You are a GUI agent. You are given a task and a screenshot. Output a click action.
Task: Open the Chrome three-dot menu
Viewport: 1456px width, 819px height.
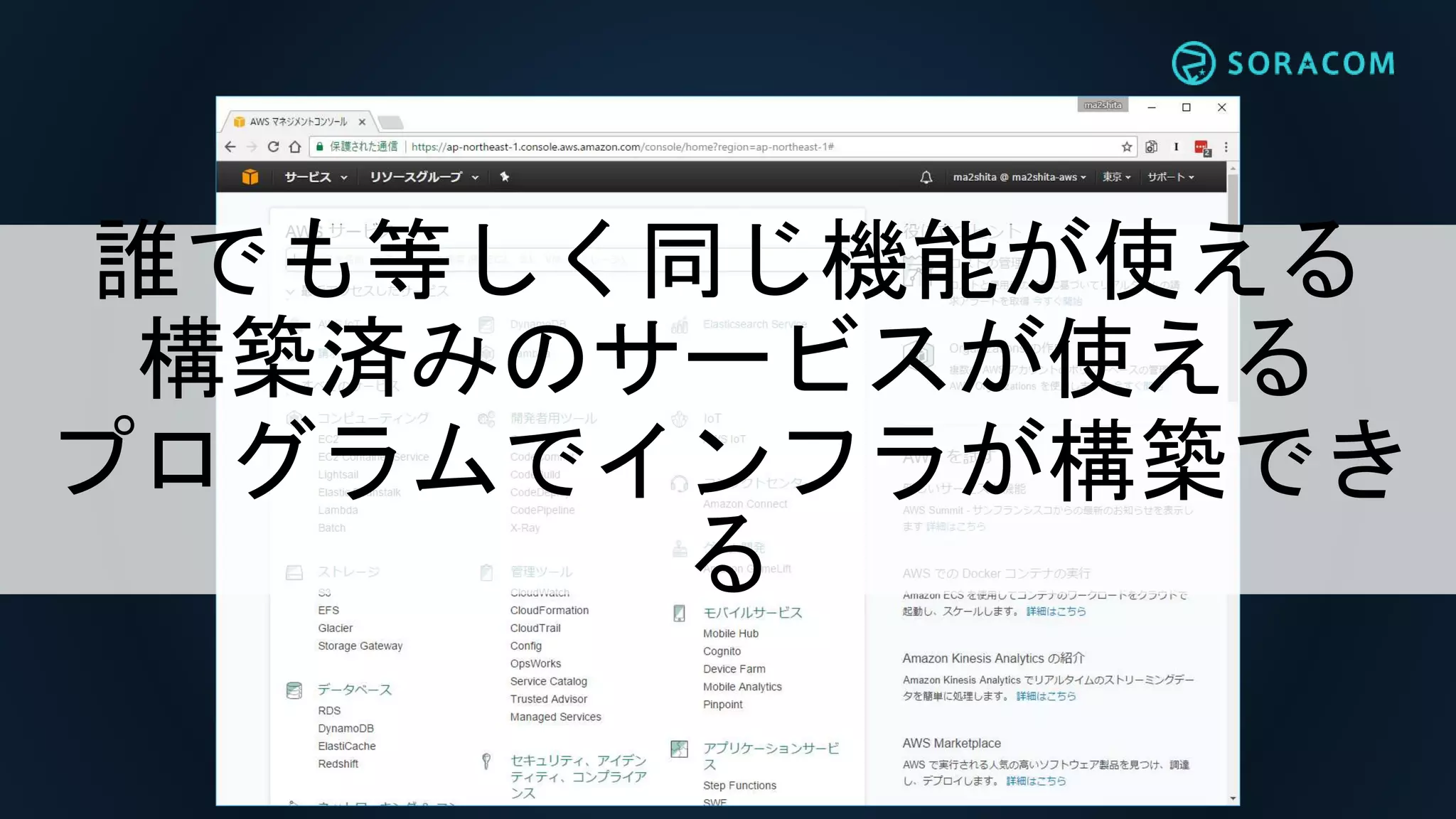click(1226, 147)
